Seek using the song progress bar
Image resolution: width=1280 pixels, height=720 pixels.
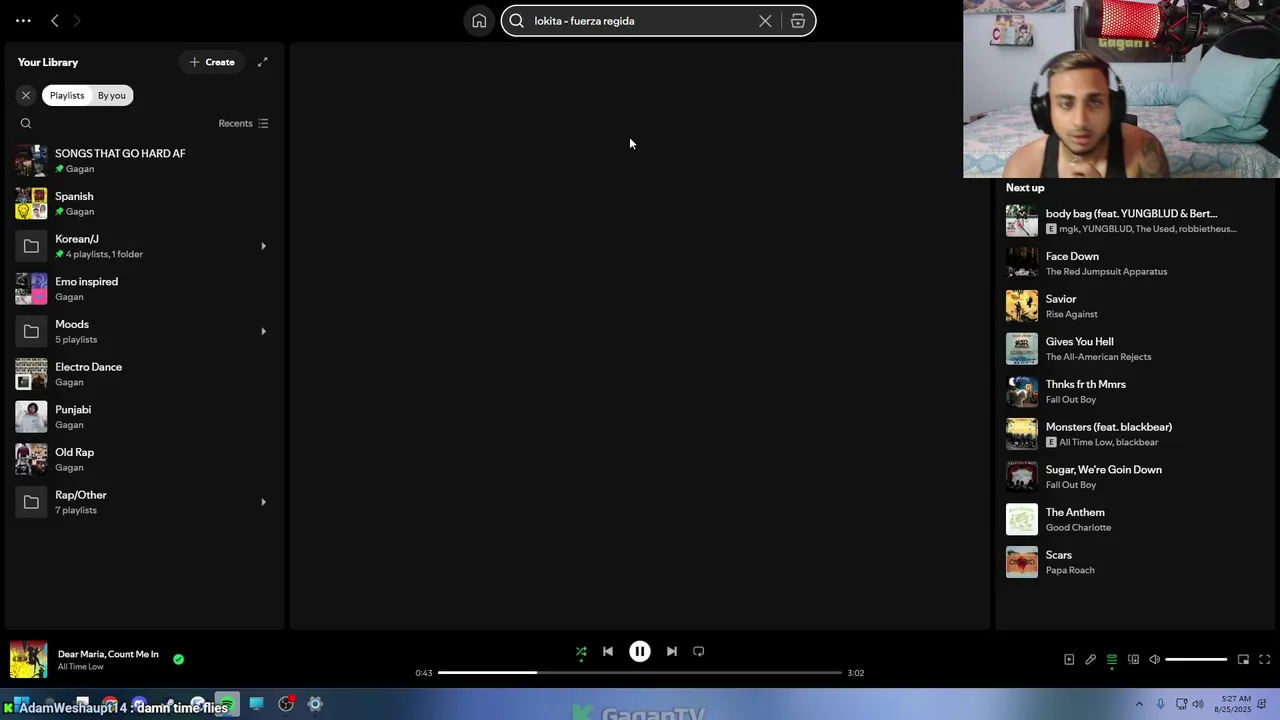(640, 673)
